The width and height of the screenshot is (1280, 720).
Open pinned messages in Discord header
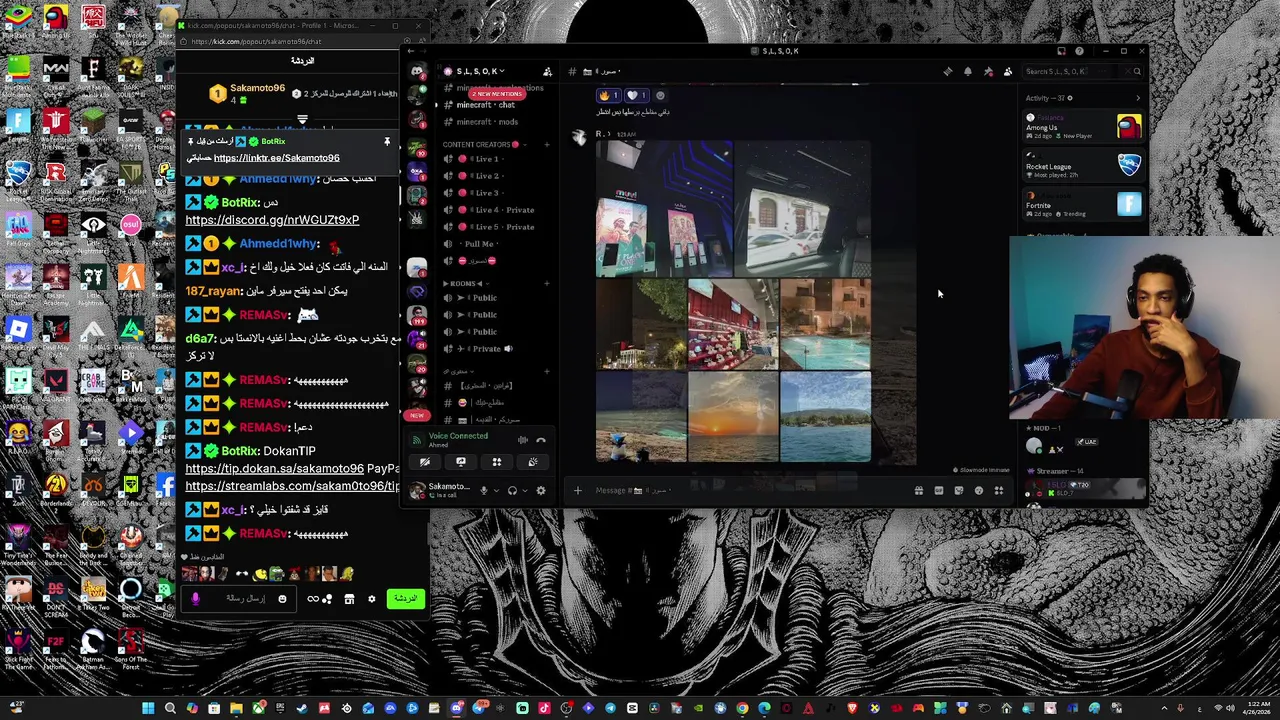988,71
